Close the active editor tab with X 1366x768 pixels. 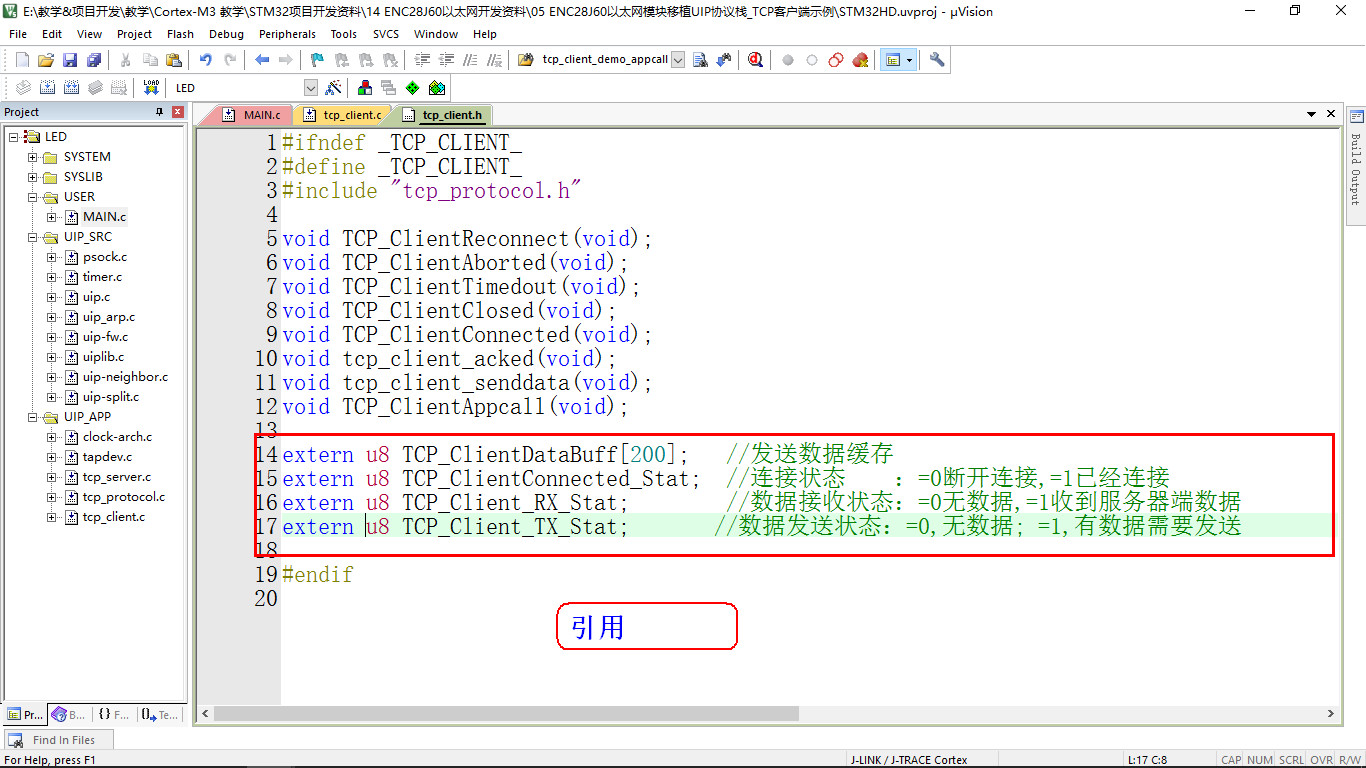(x=1331, y=115)
